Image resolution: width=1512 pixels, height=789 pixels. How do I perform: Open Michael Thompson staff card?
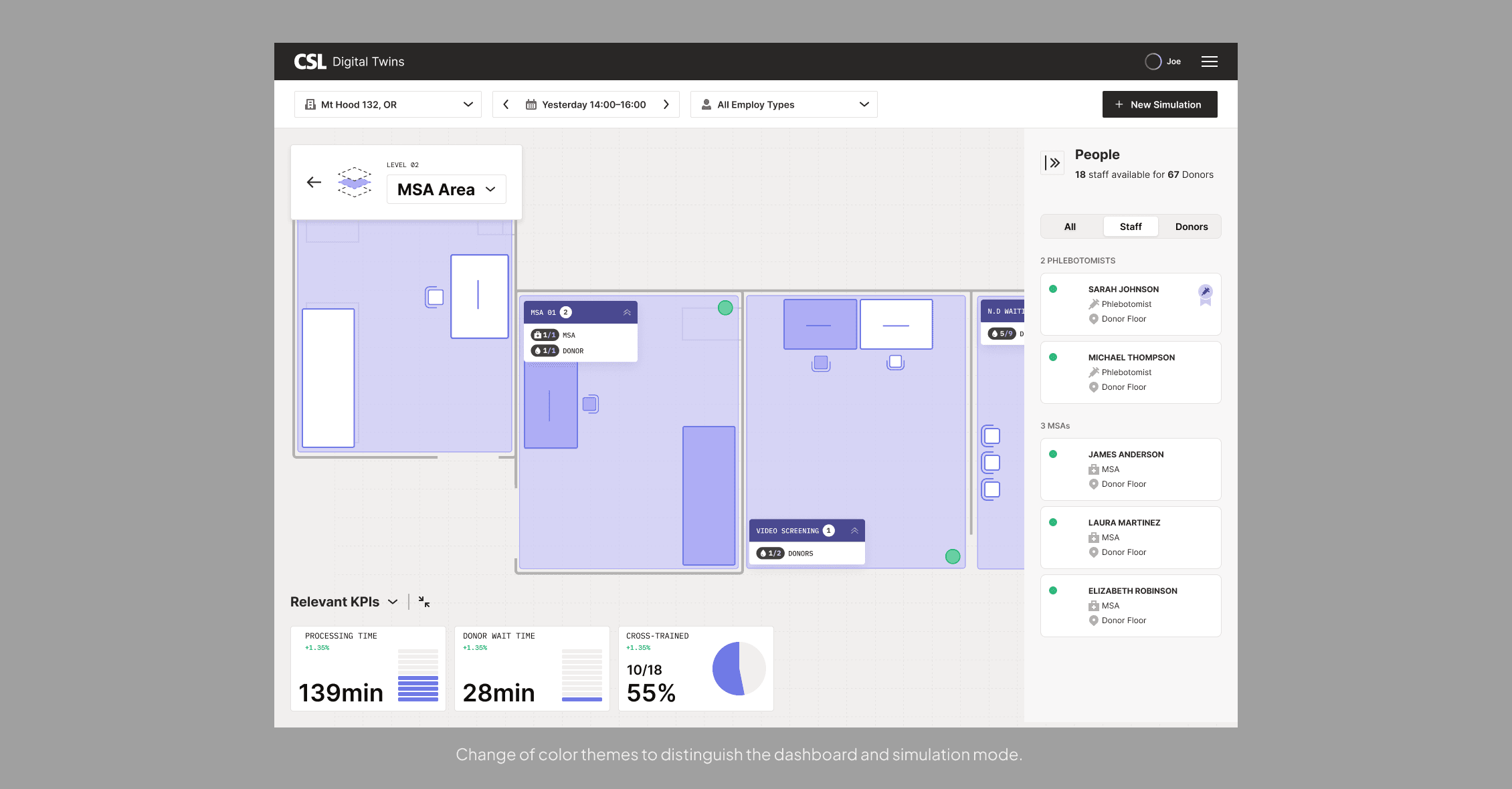[x=1131, y=372]
